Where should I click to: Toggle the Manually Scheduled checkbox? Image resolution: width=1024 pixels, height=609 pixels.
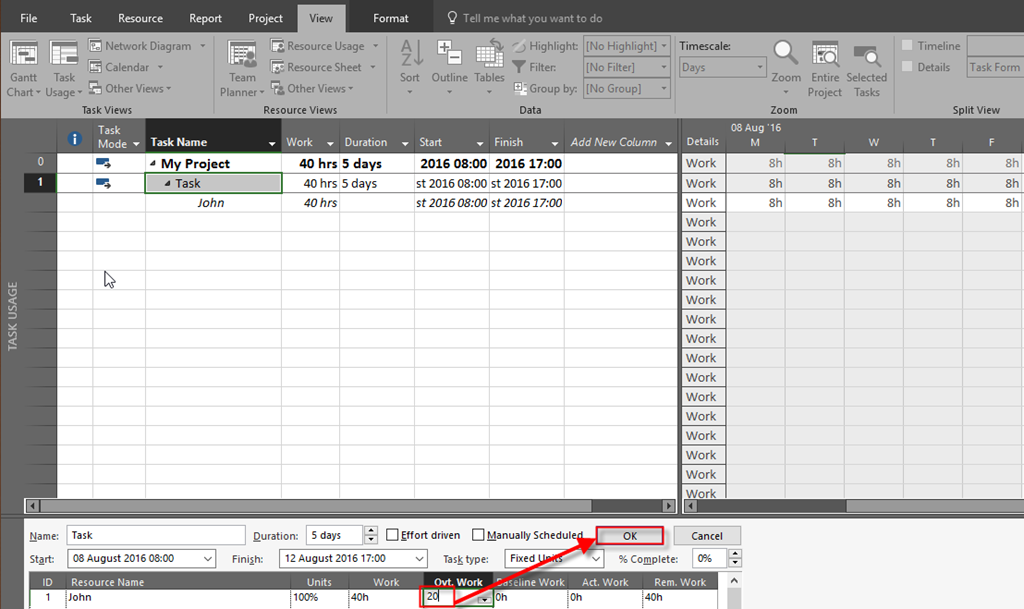click(478, 536)
